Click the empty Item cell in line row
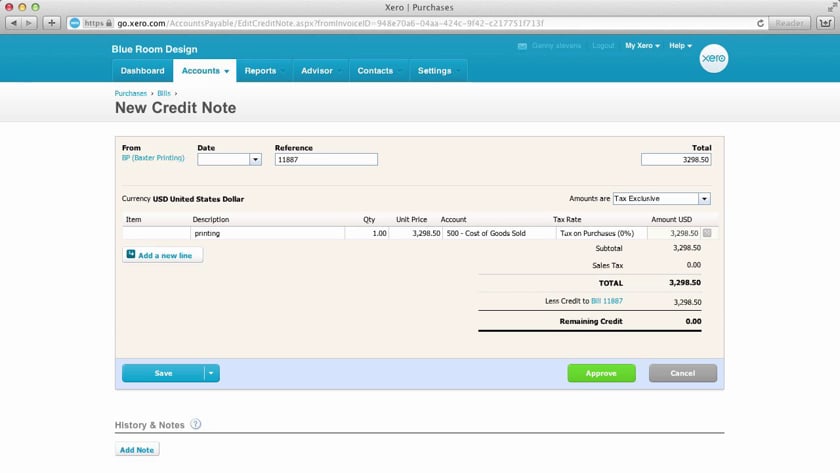 [156, 233]
